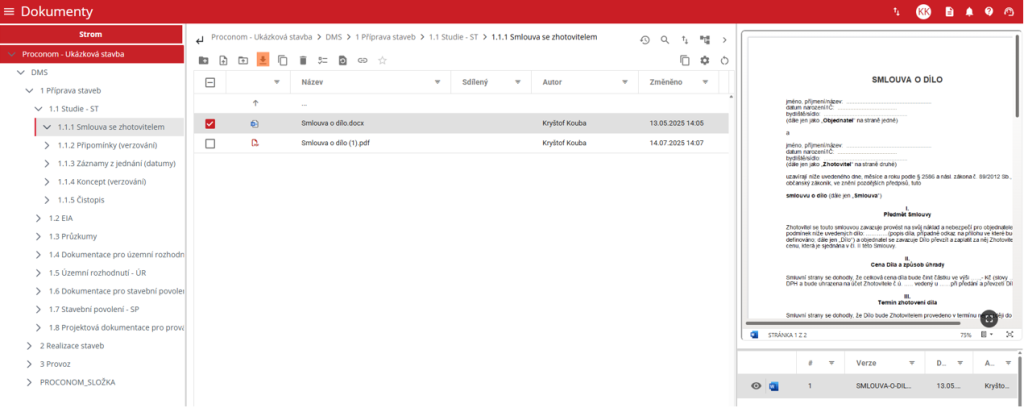Click the KK user avatar button

pyautogui.click(x=923, y=12)
